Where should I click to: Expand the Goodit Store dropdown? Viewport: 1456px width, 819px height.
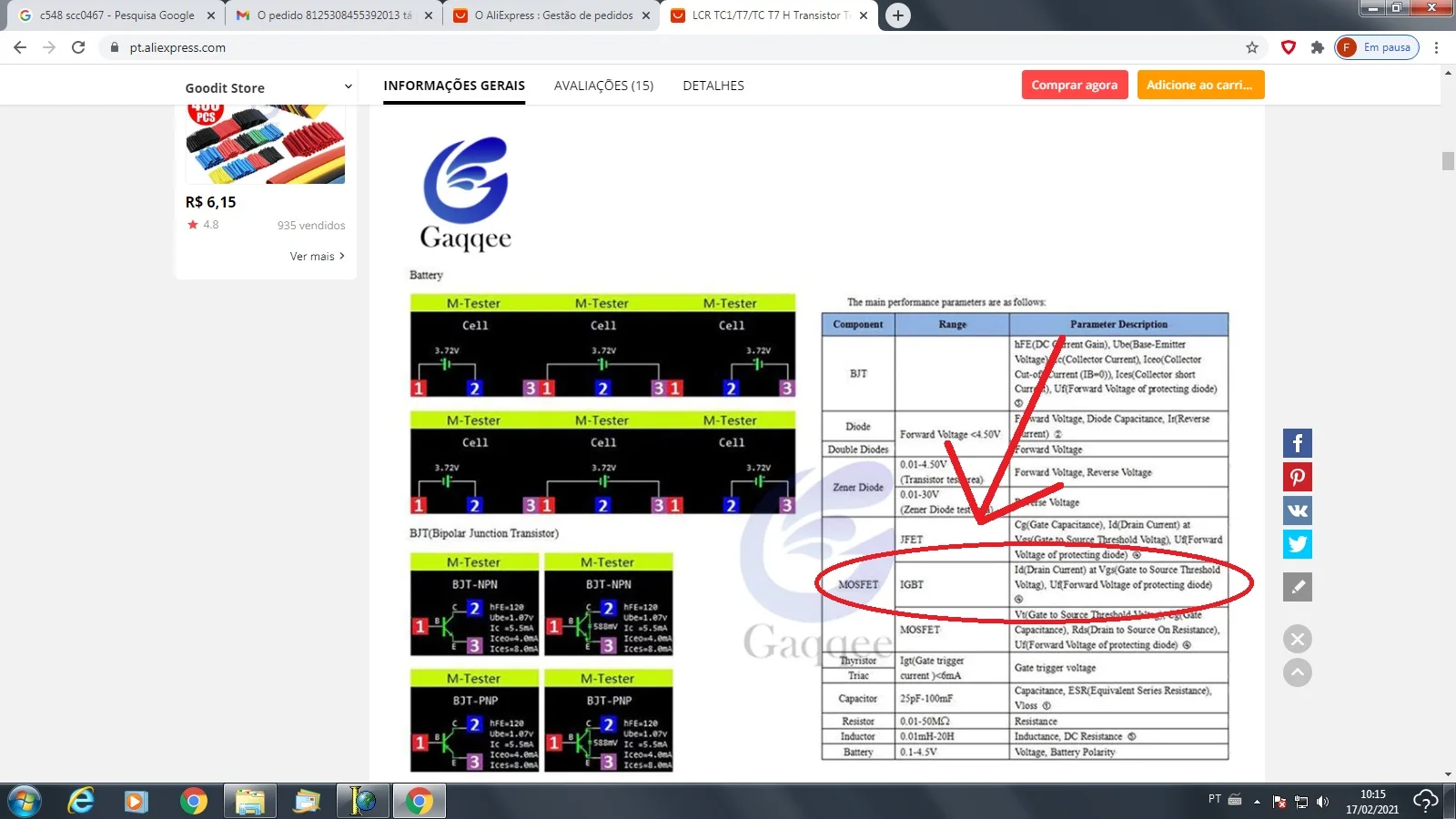[x=348, y=87]
